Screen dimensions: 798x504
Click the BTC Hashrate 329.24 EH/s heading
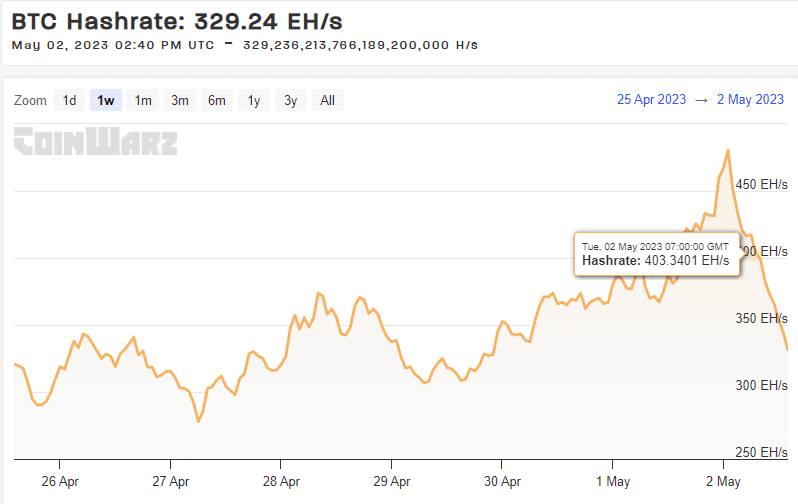(177, 21)
